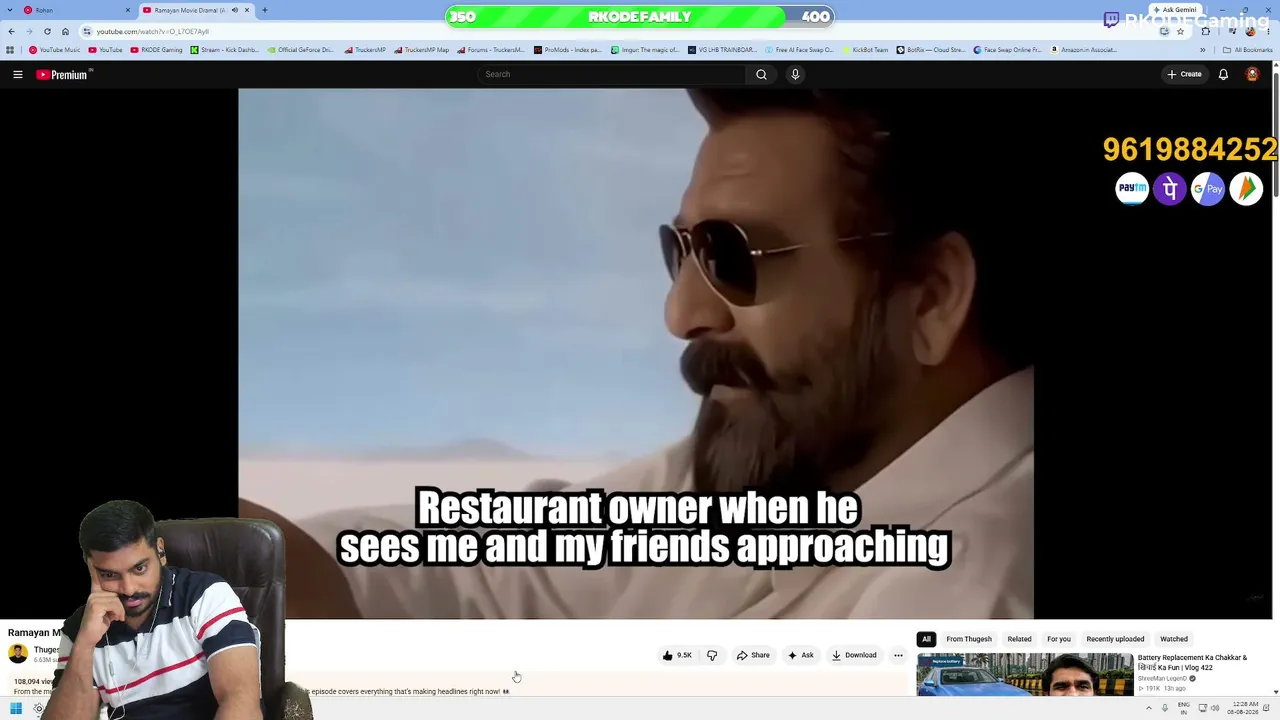Screen dimensions: 1280x720
Task: Close the Ramayan Movie Drama tab
Action: 247,10
